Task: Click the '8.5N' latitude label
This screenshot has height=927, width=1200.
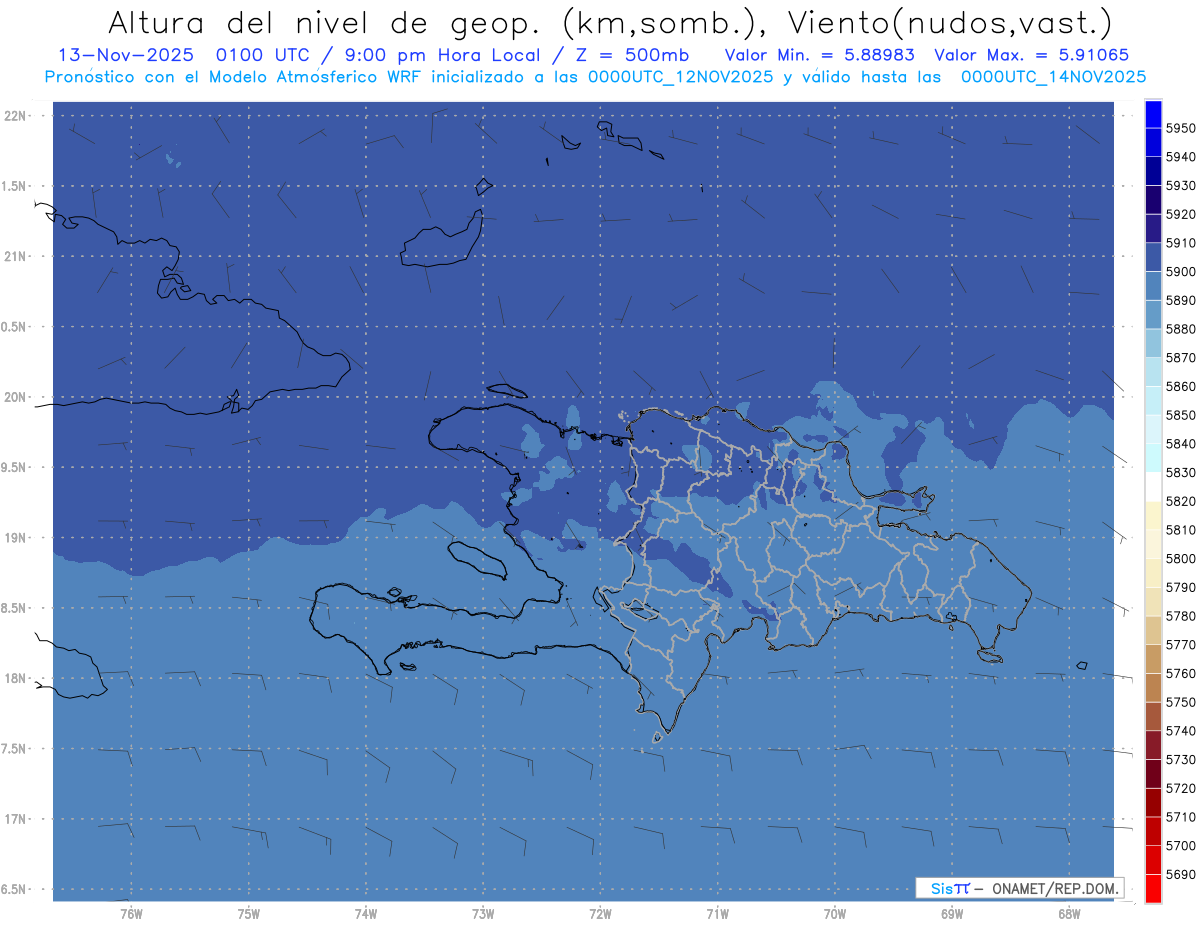Action: (13, 608)
